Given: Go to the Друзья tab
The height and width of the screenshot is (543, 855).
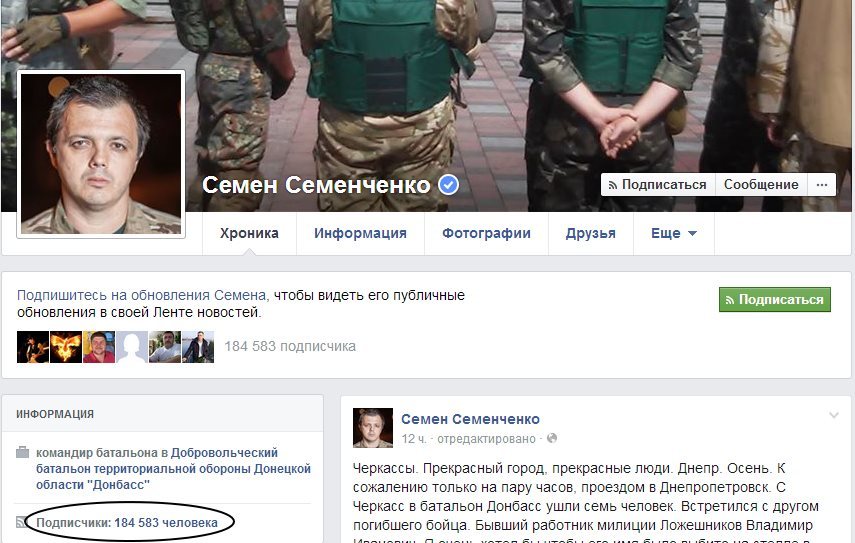Looking at the screenshot, I should pyautogui.click(x=591, y=233).
